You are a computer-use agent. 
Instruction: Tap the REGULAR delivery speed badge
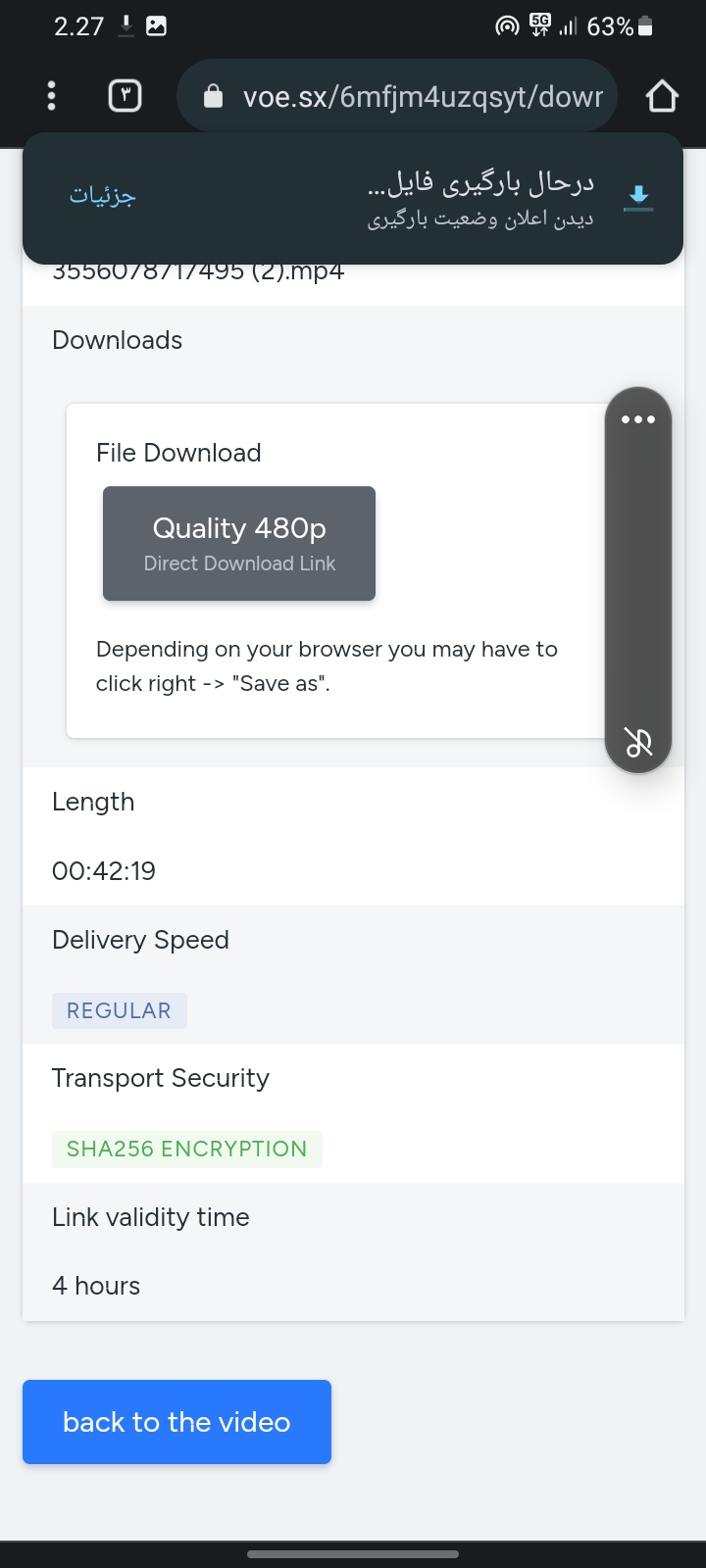coord(119,1010)
